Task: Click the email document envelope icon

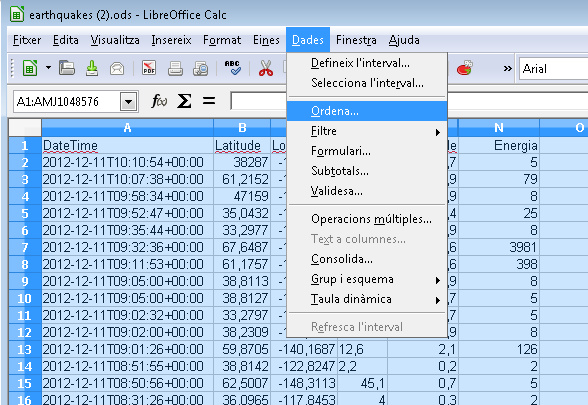Action: coord(117,69)
